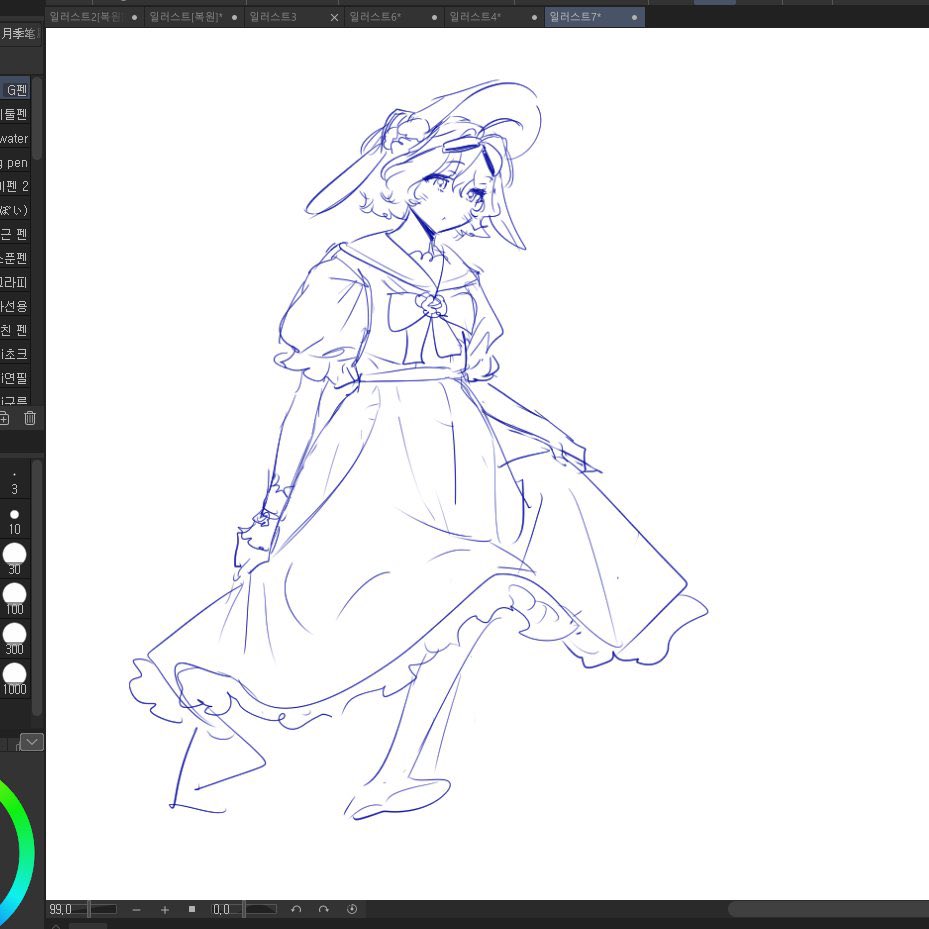Expand the panel with the down-chevron button

click(x=32, y=742)
